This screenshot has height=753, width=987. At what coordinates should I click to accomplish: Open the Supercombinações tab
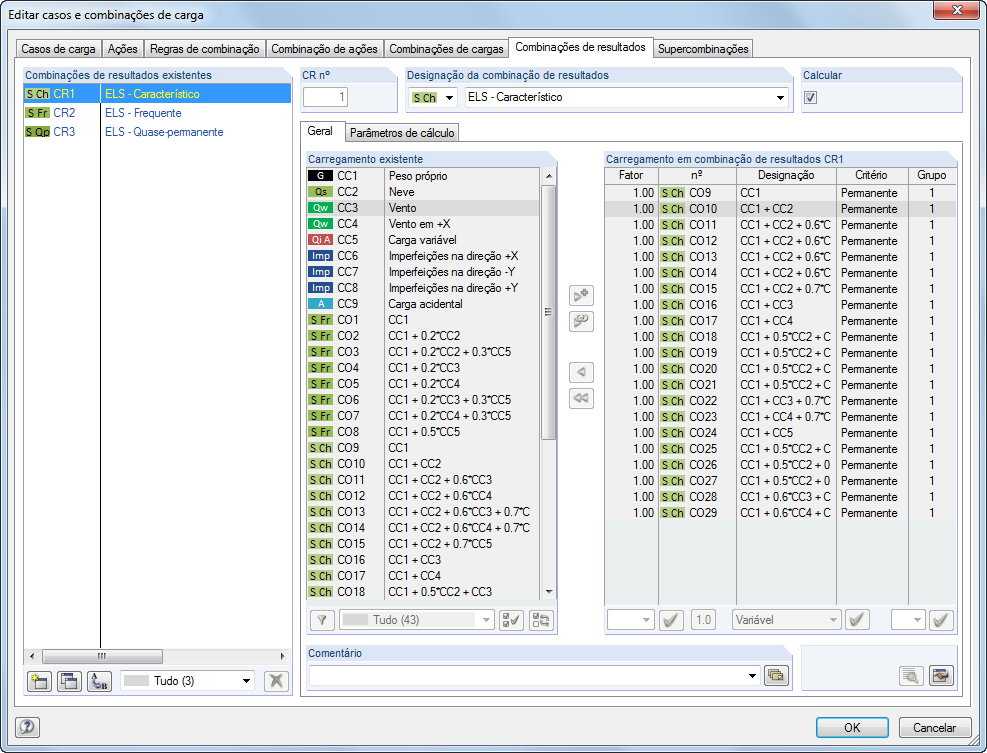[703, 49]
